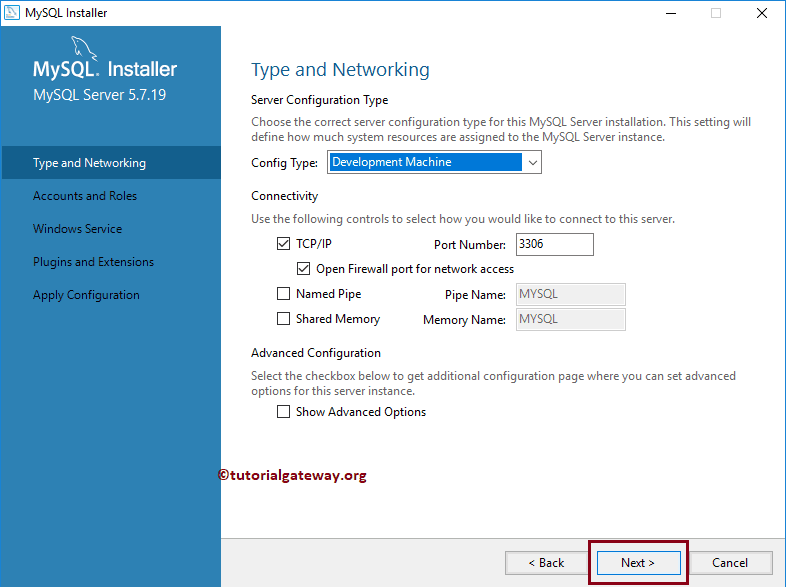Check Show Advanced Options
Viewport: 786px width, 587px height.
click(x=283, y=412)
